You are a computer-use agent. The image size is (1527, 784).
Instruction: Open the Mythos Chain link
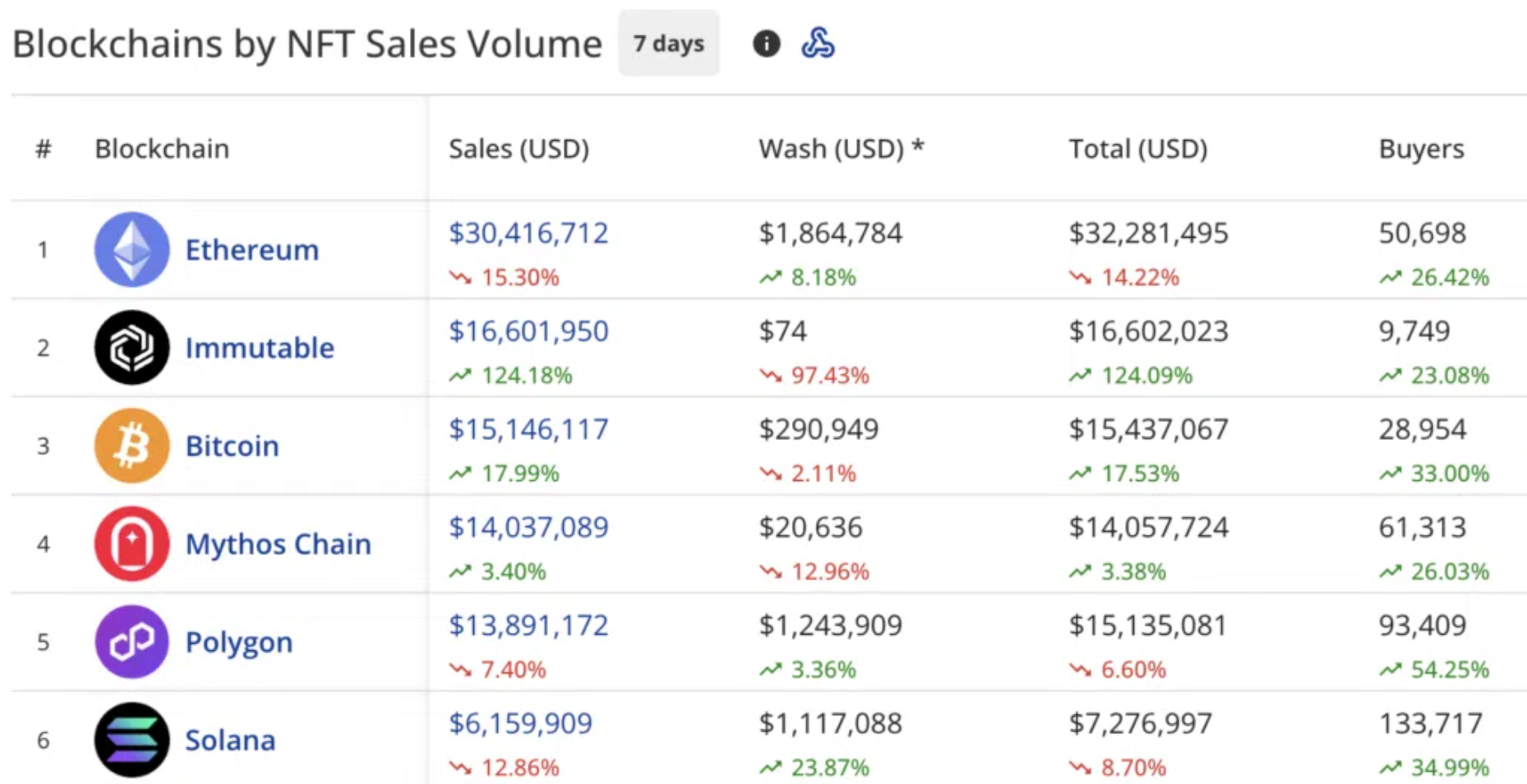278,544
